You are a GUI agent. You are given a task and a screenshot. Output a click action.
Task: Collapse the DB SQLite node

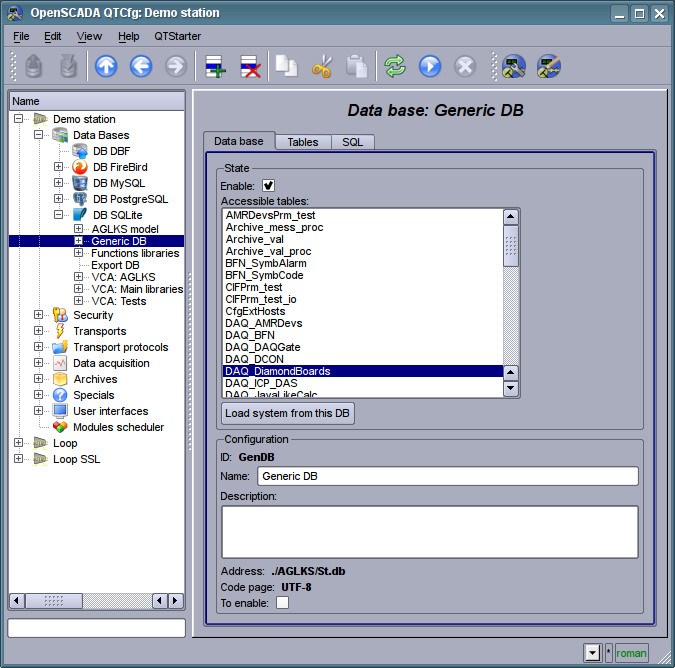point(58,214)
